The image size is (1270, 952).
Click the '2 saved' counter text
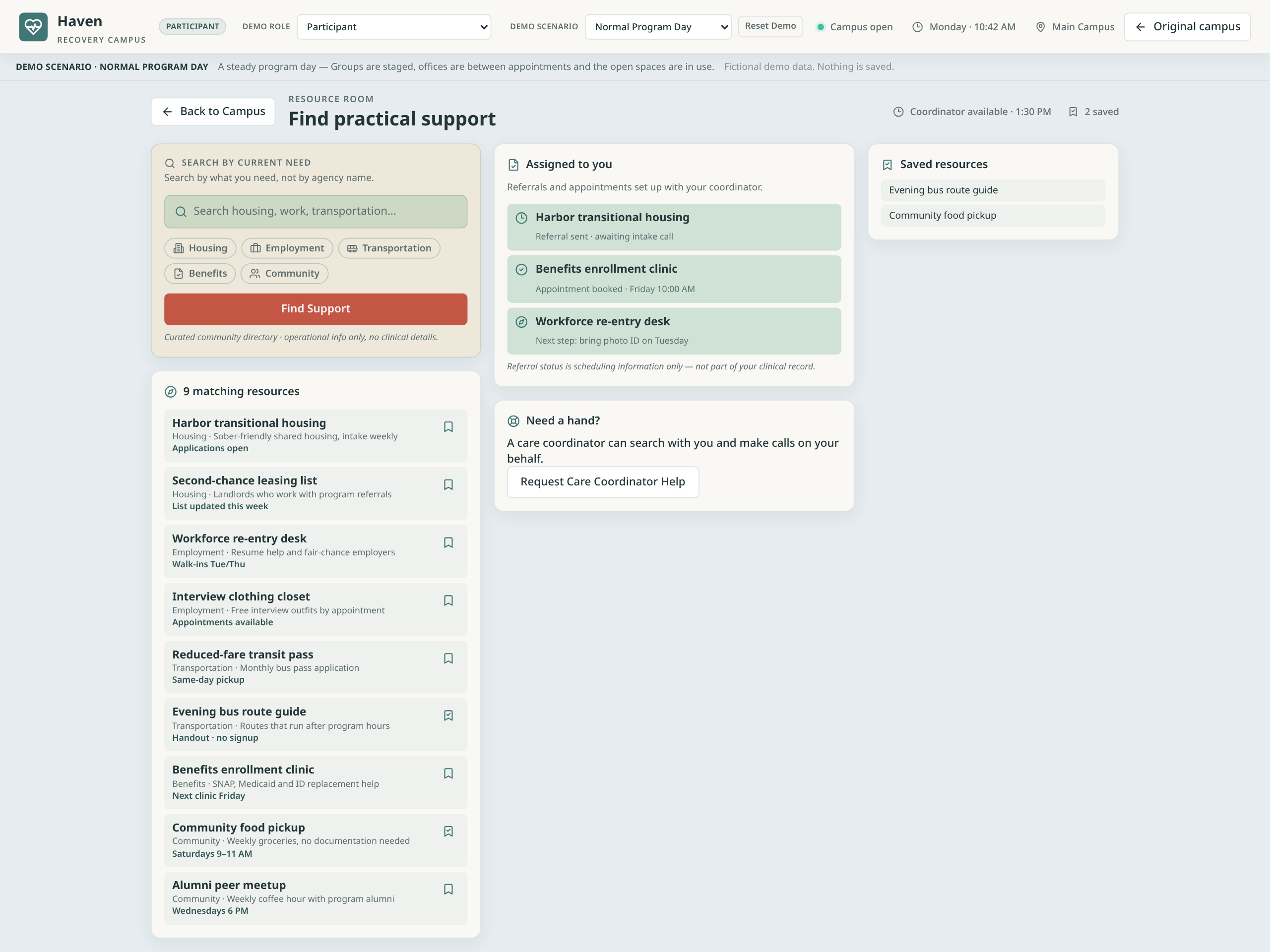click(x=1101, y=112)
